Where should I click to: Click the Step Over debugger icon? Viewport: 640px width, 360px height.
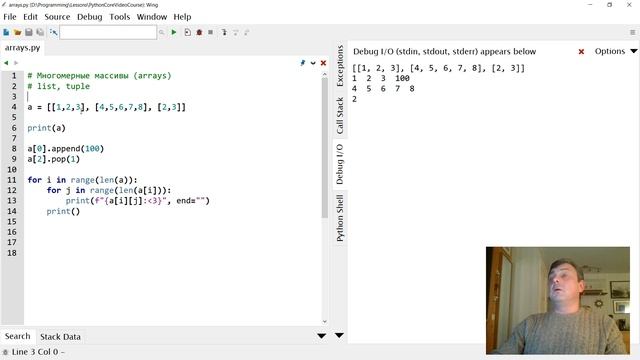(236, 32)
